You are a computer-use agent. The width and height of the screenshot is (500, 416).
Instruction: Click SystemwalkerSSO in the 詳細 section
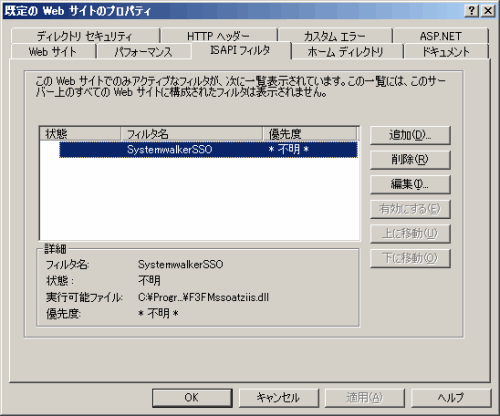(x=180, y=265)
